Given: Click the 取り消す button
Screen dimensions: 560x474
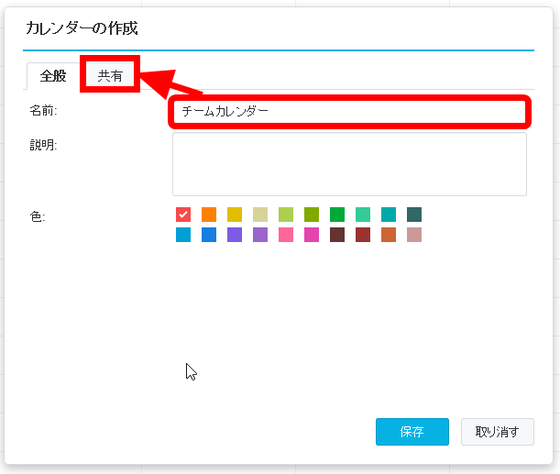Looking at the screenshot, I should click(497, 431).
